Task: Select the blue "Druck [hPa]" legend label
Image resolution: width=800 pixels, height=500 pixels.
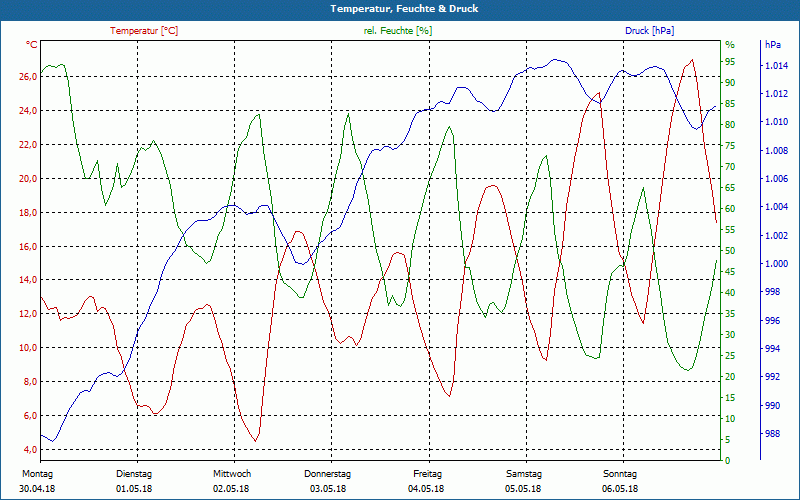Action: 649,31
